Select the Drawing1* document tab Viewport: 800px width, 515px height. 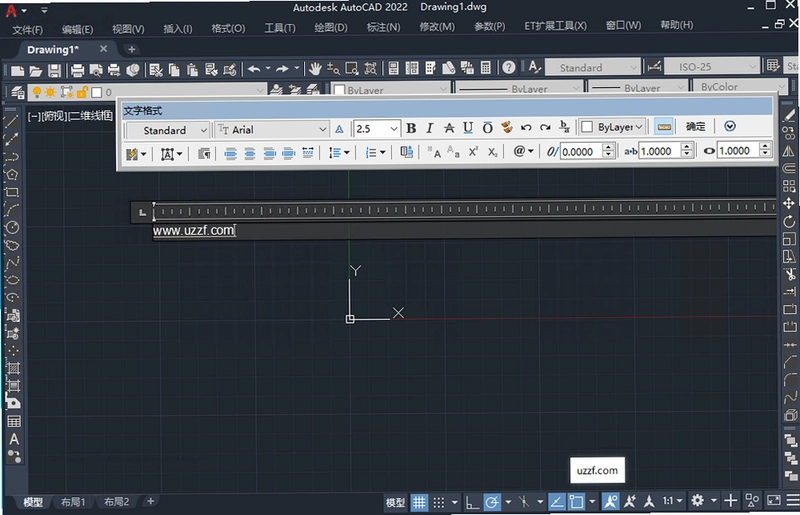coord(53,50)
